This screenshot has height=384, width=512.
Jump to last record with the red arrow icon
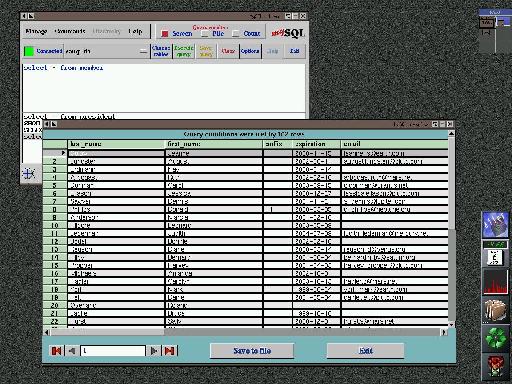pos(169,351)
